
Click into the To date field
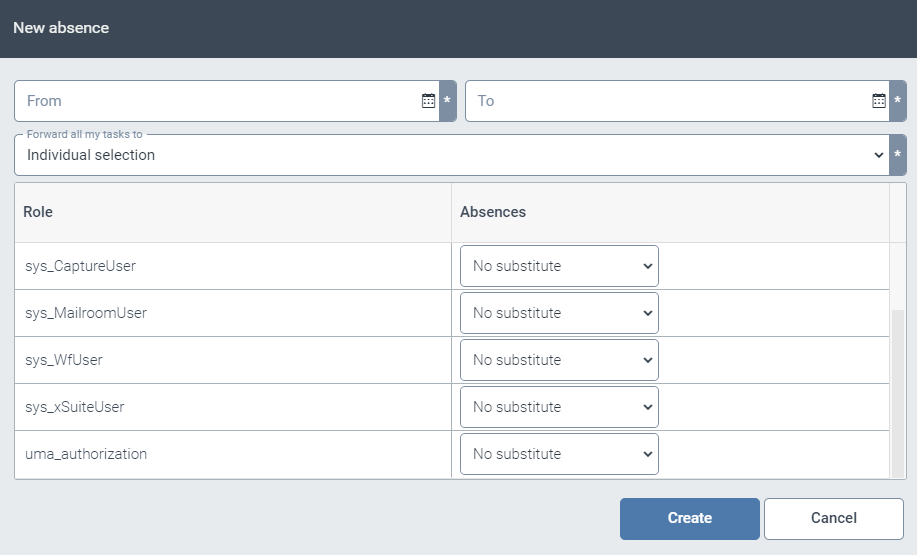665,101
